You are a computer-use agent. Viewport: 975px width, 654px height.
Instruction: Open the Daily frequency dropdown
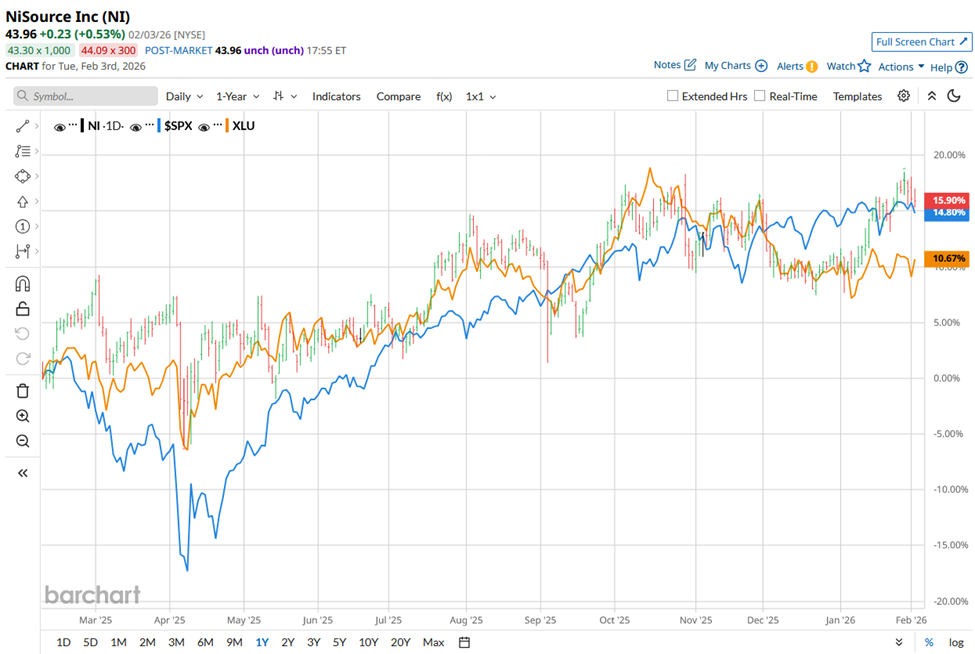[184, 96]
